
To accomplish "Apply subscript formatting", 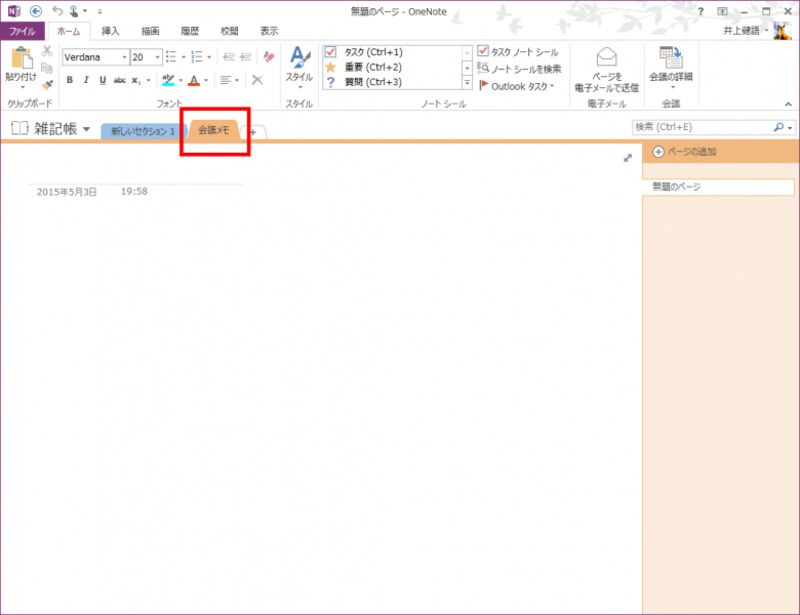I will (136, 81).
